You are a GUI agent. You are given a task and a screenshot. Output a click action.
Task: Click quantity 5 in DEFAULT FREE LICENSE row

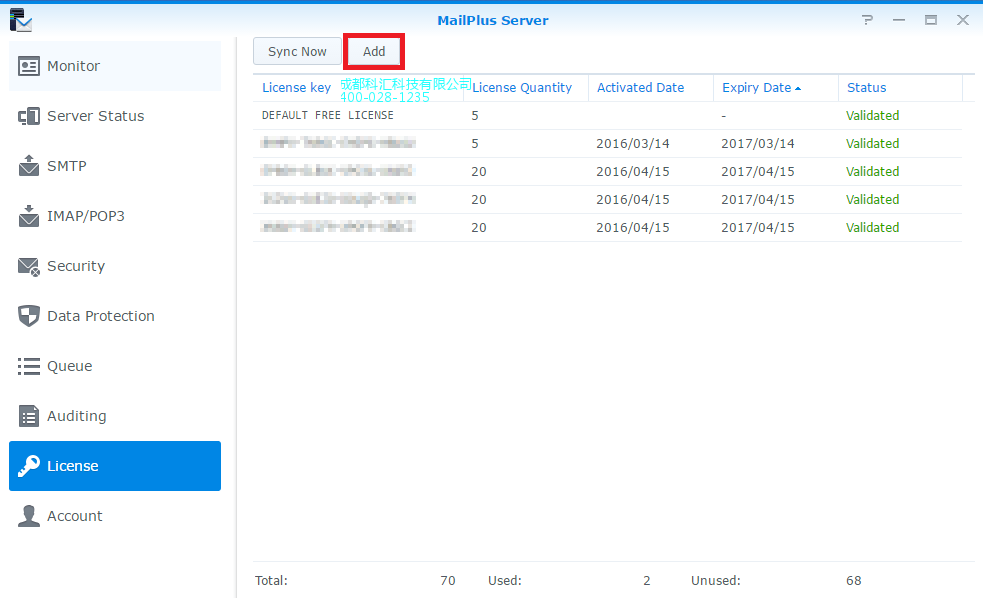[475, 115]
